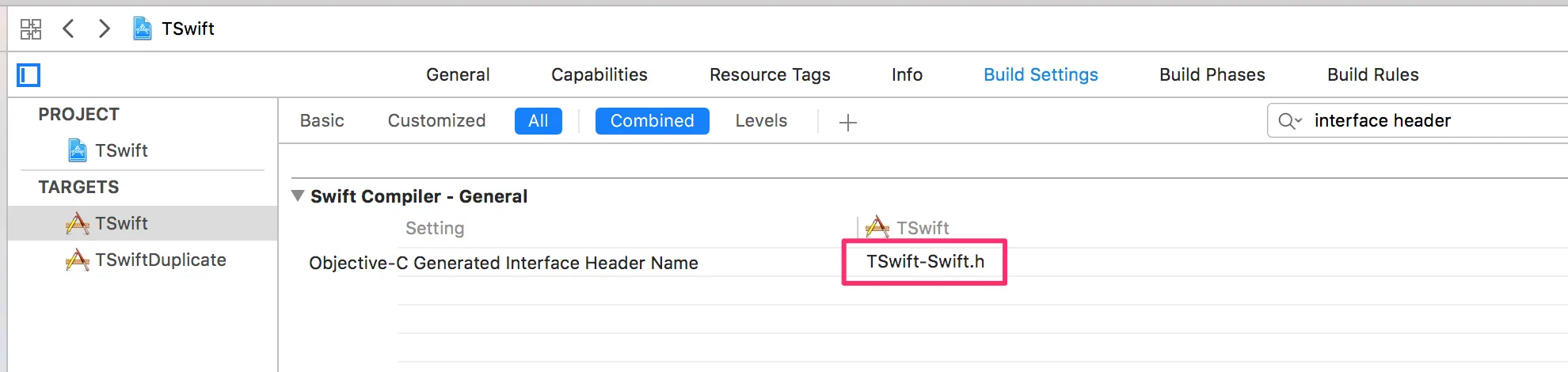Collapse Swift Compiler - General section
Viewport: 1568px width, 372px height.
pos(298,195)
